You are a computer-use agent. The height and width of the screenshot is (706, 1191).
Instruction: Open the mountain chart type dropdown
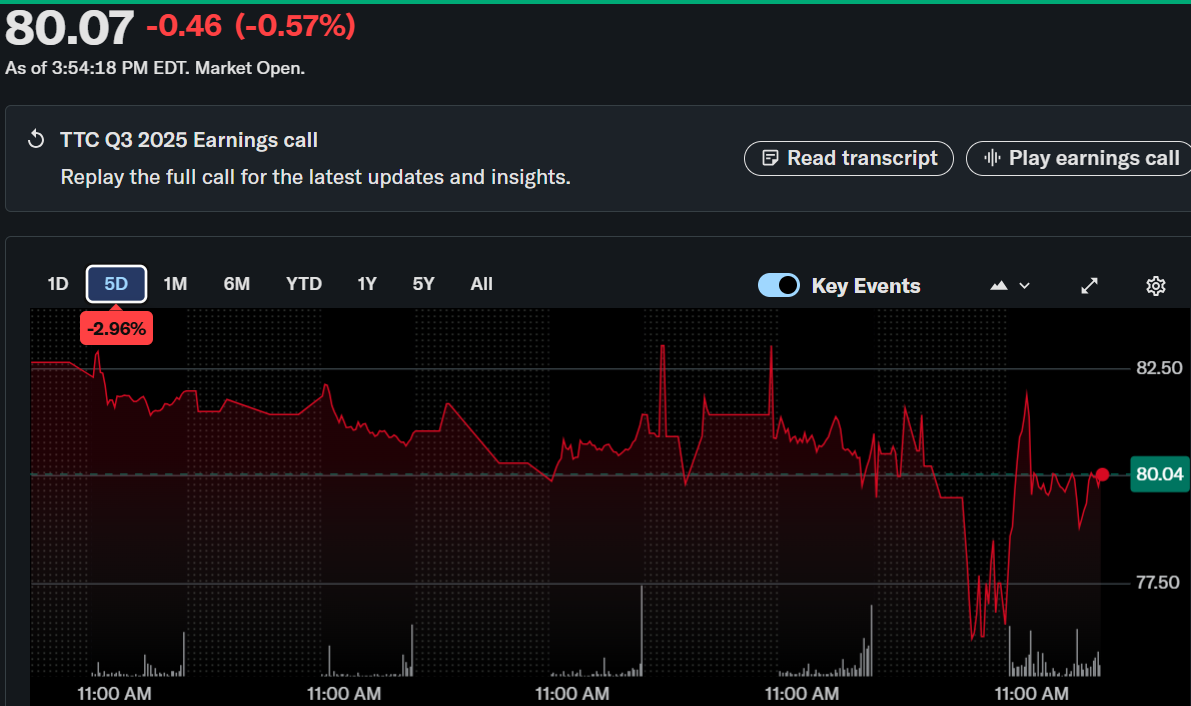coord(1010,286)
